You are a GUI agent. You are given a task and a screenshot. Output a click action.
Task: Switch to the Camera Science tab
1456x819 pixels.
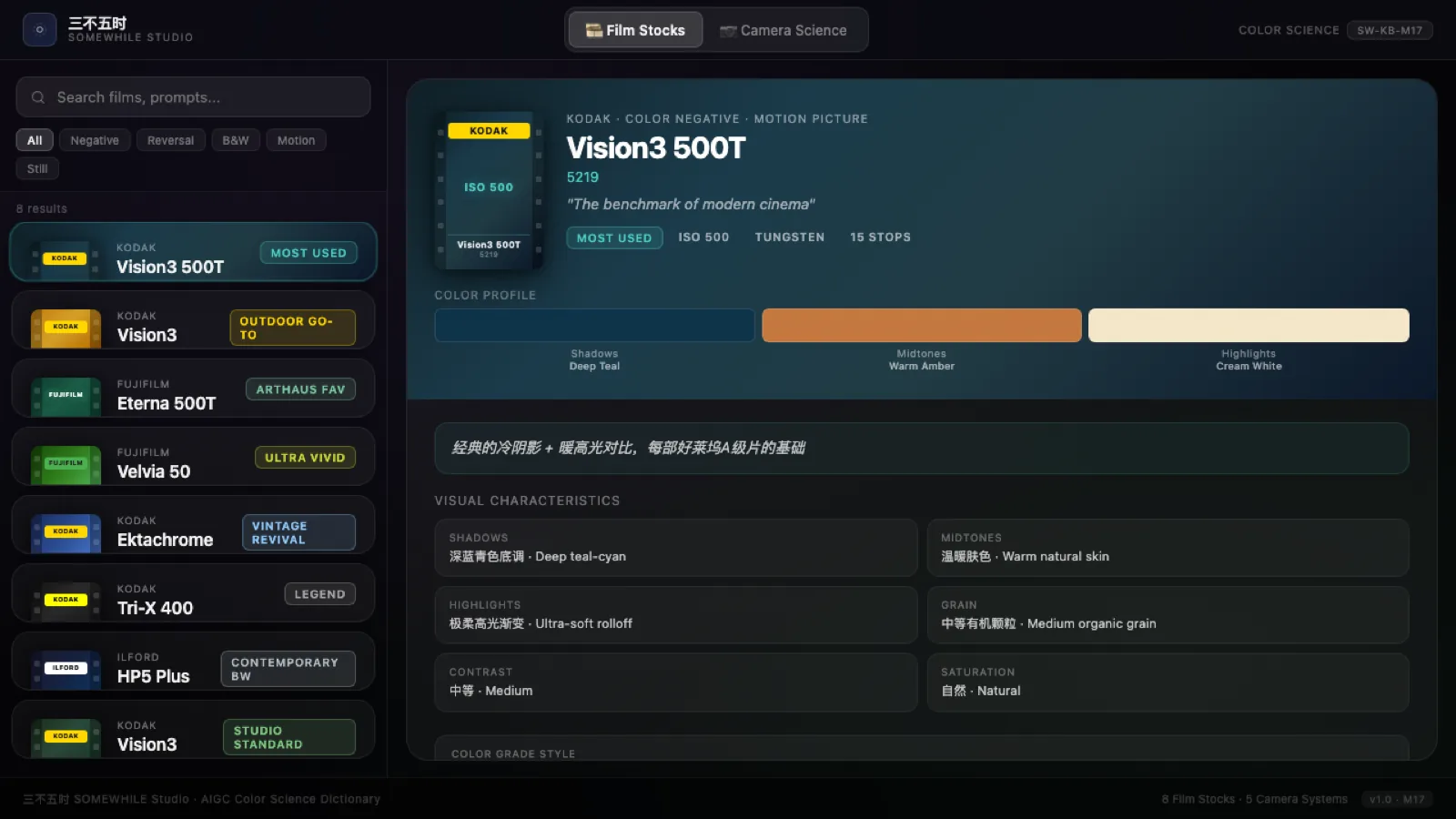tap(784, 30)
